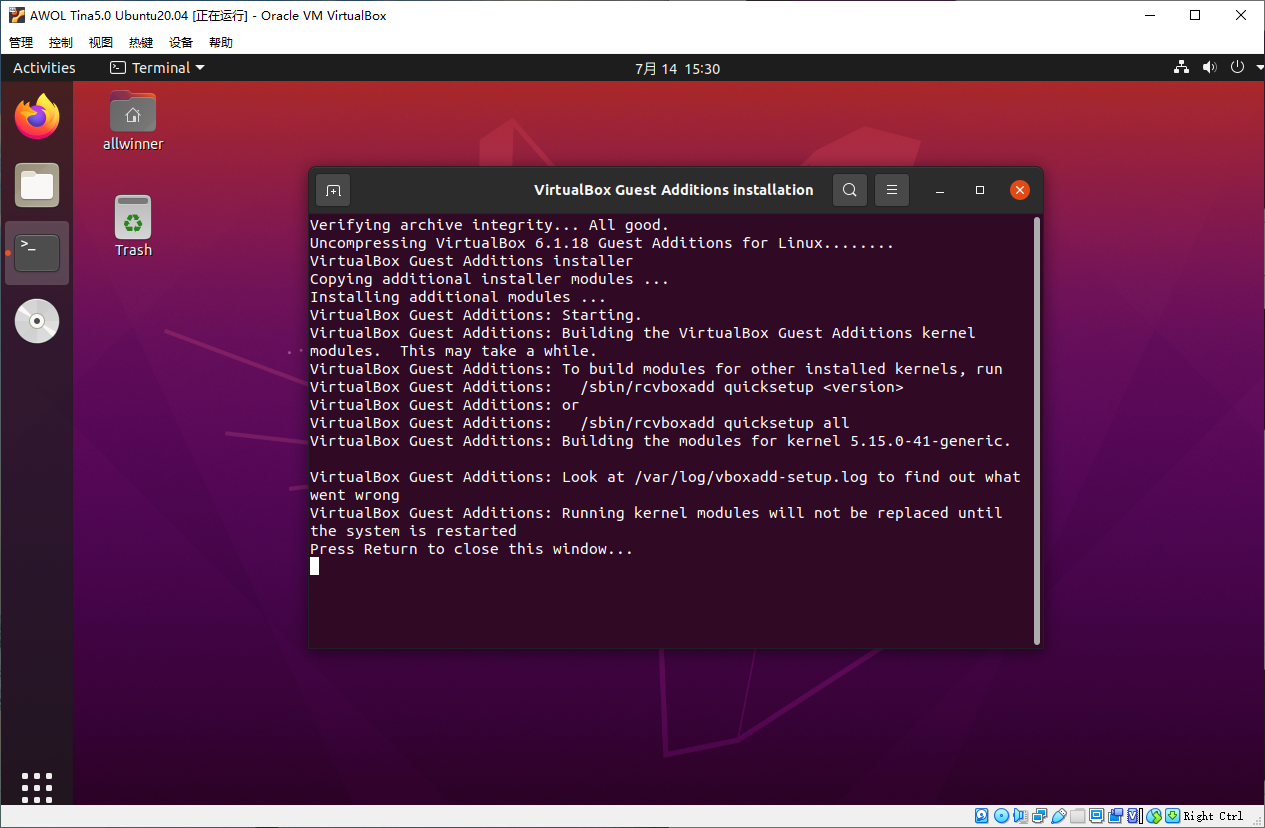Show Applications grid from the dock
This screenshot has width=1265, height=828.
click(x=37, y=787)
